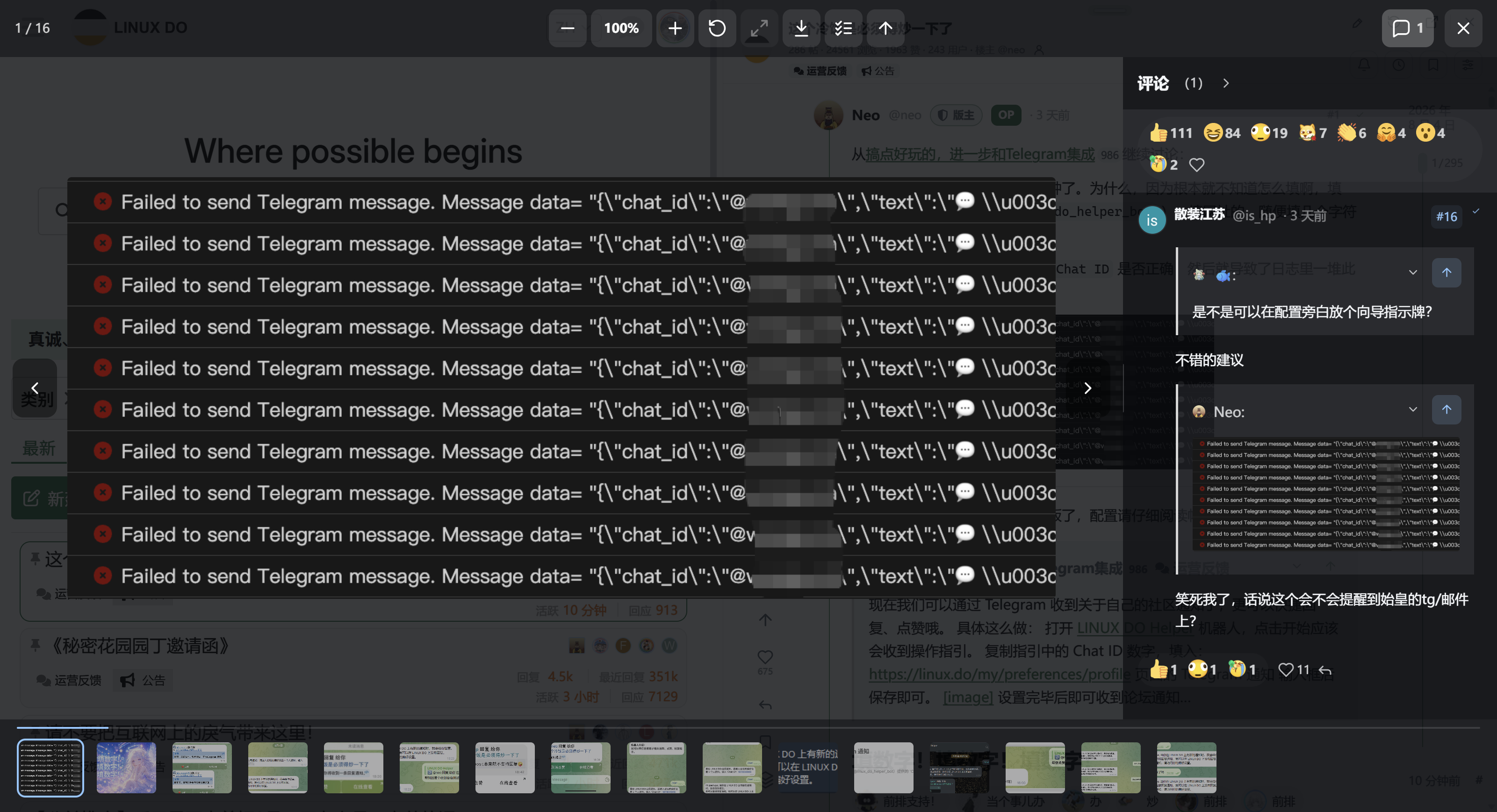This screenshot has width=1497, height=812.
Task: Open the thirteenth dark terminal thumbnail
Action: click(959, 767)
